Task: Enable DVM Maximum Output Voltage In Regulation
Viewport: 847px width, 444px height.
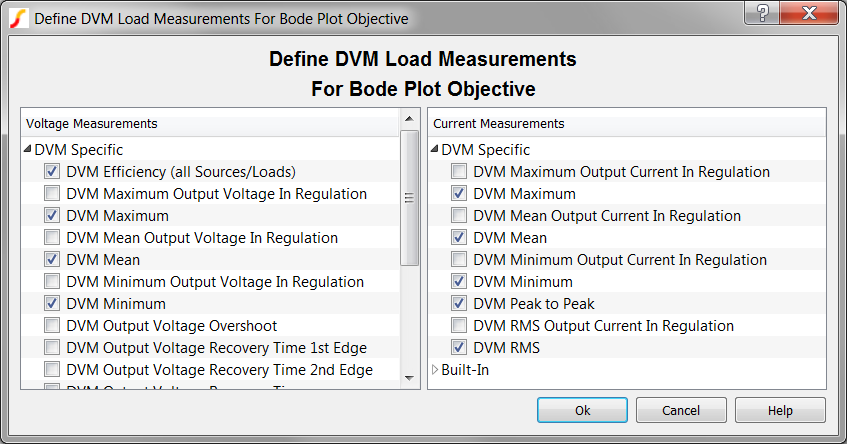Action: [x=52, y=194]
